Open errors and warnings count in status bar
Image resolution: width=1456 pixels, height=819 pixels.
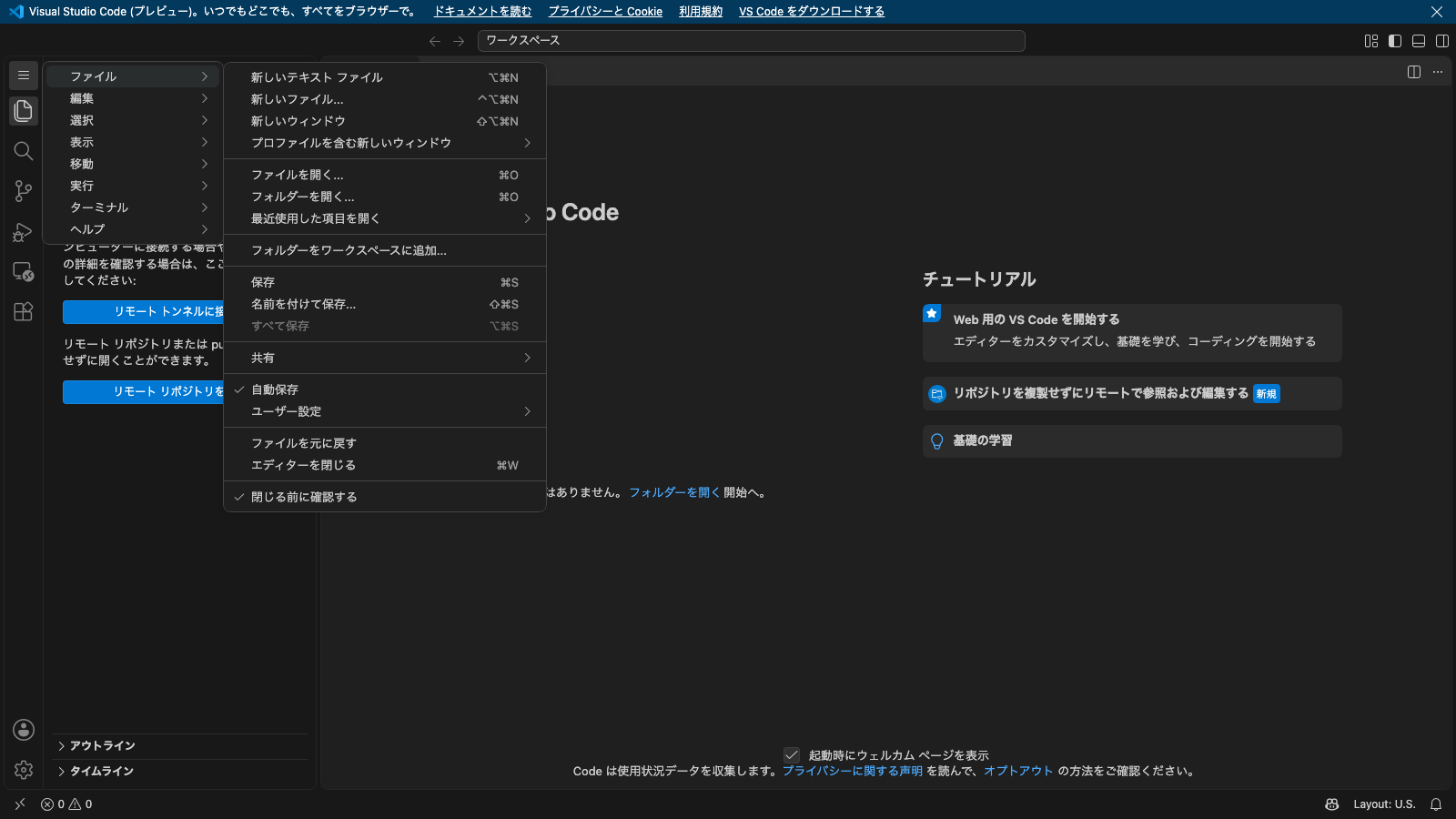point(66,804)
